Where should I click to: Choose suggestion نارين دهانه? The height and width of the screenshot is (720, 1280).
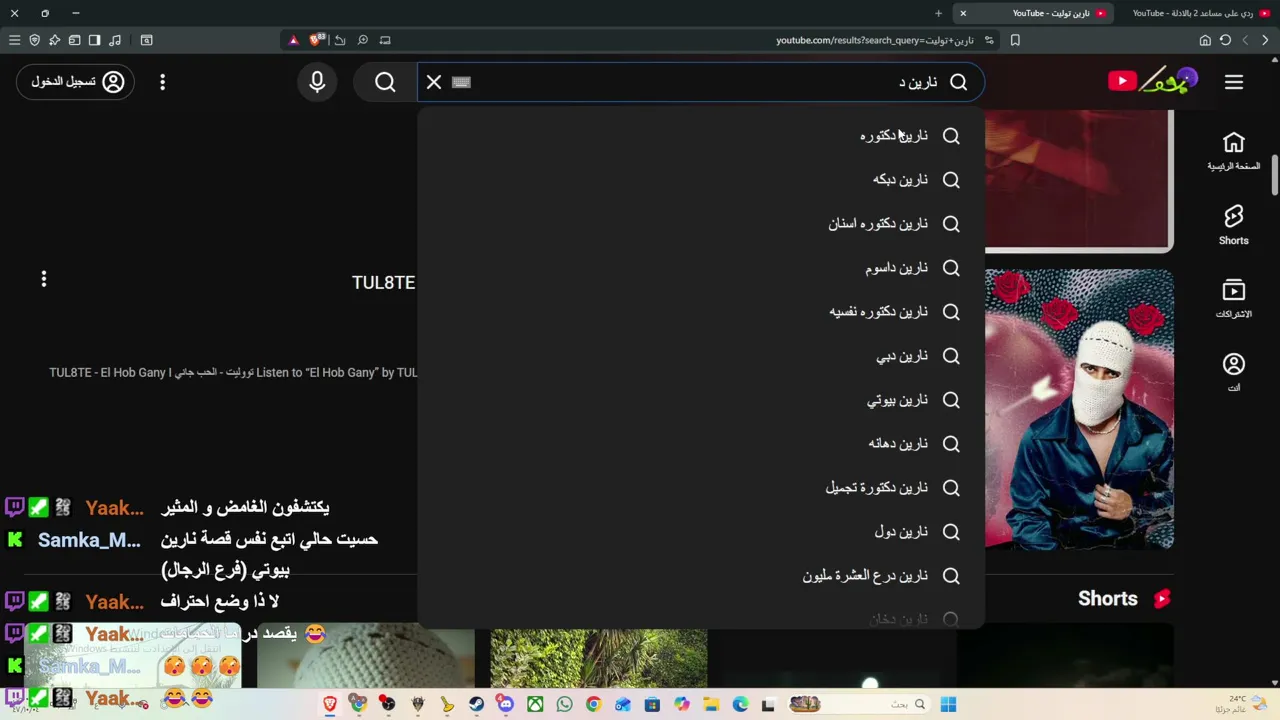tap(701, 444)
